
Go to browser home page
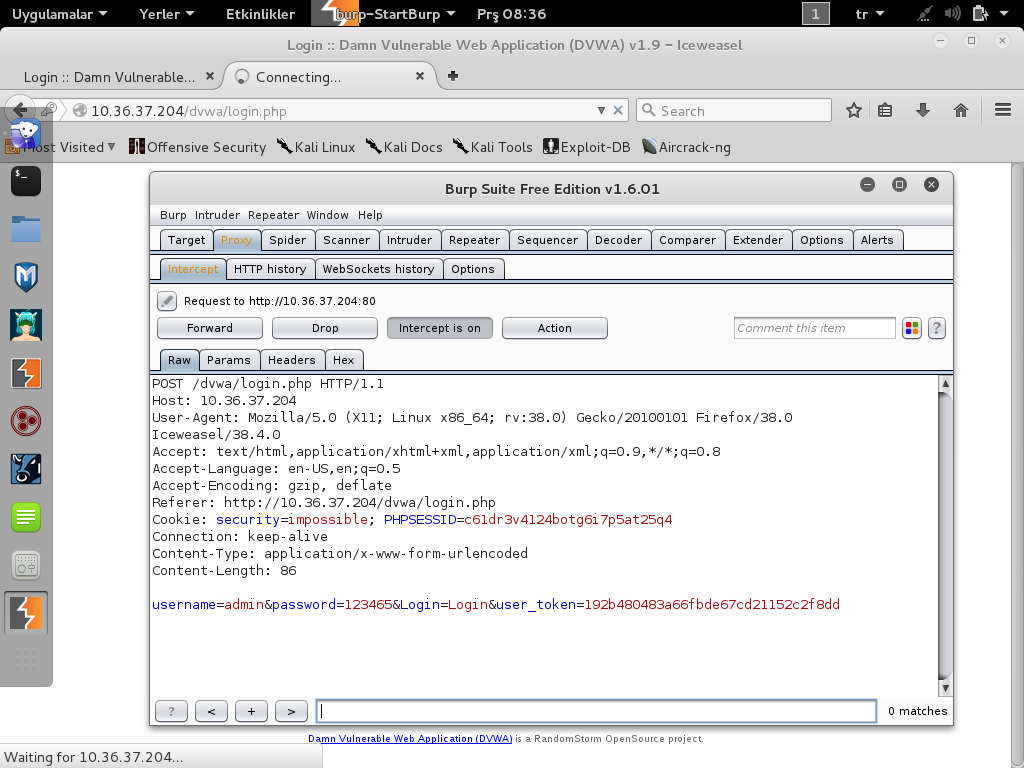click(x=961, y=110)
